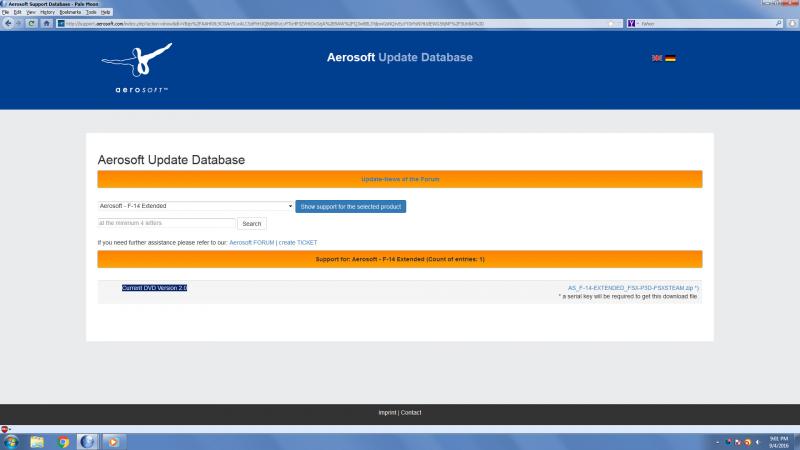Open the Update-News at the Forum banner link
The image size is (800, 450).
(x=400, y=180)
